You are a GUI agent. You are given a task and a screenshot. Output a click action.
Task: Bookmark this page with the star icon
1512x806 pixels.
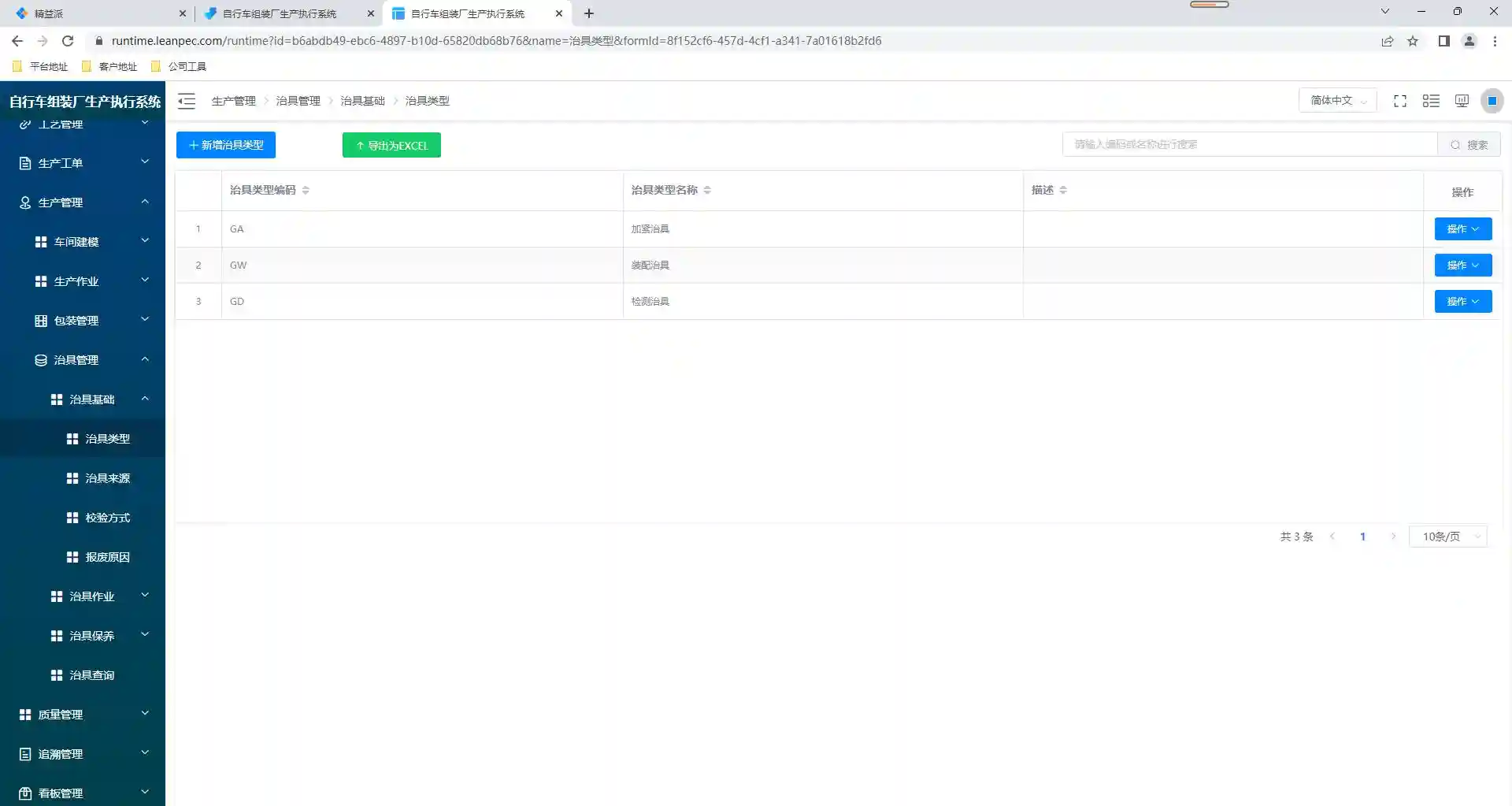pos(1413,41)
